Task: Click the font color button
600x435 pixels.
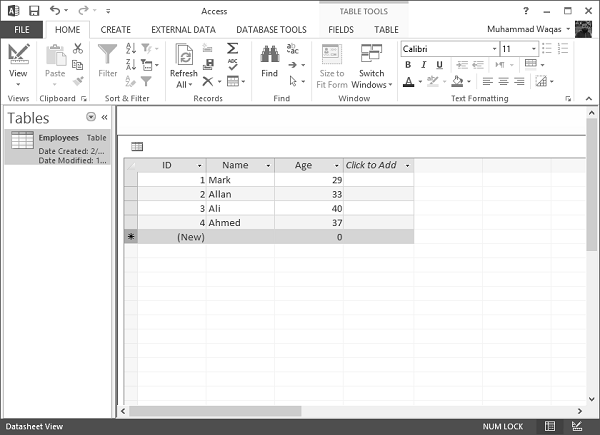Action: (409, 81)
